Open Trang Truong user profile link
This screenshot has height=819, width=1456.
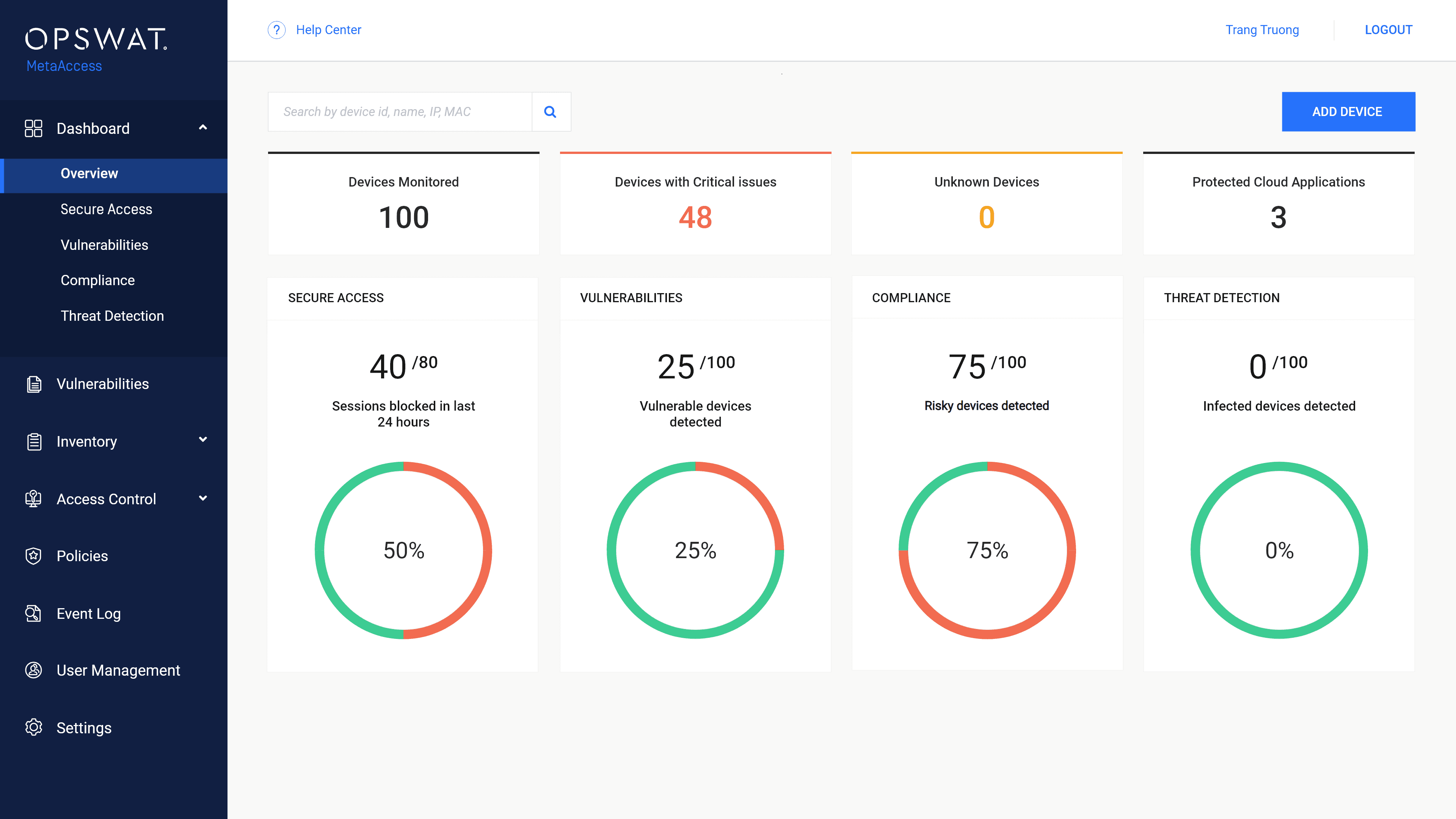(1262, 30)
